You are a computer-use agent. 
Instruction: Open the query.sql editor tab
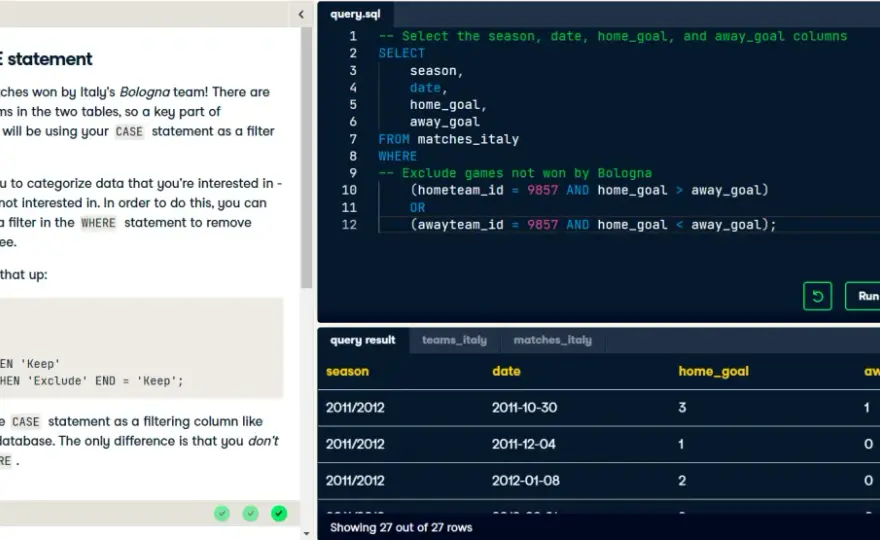355,14
